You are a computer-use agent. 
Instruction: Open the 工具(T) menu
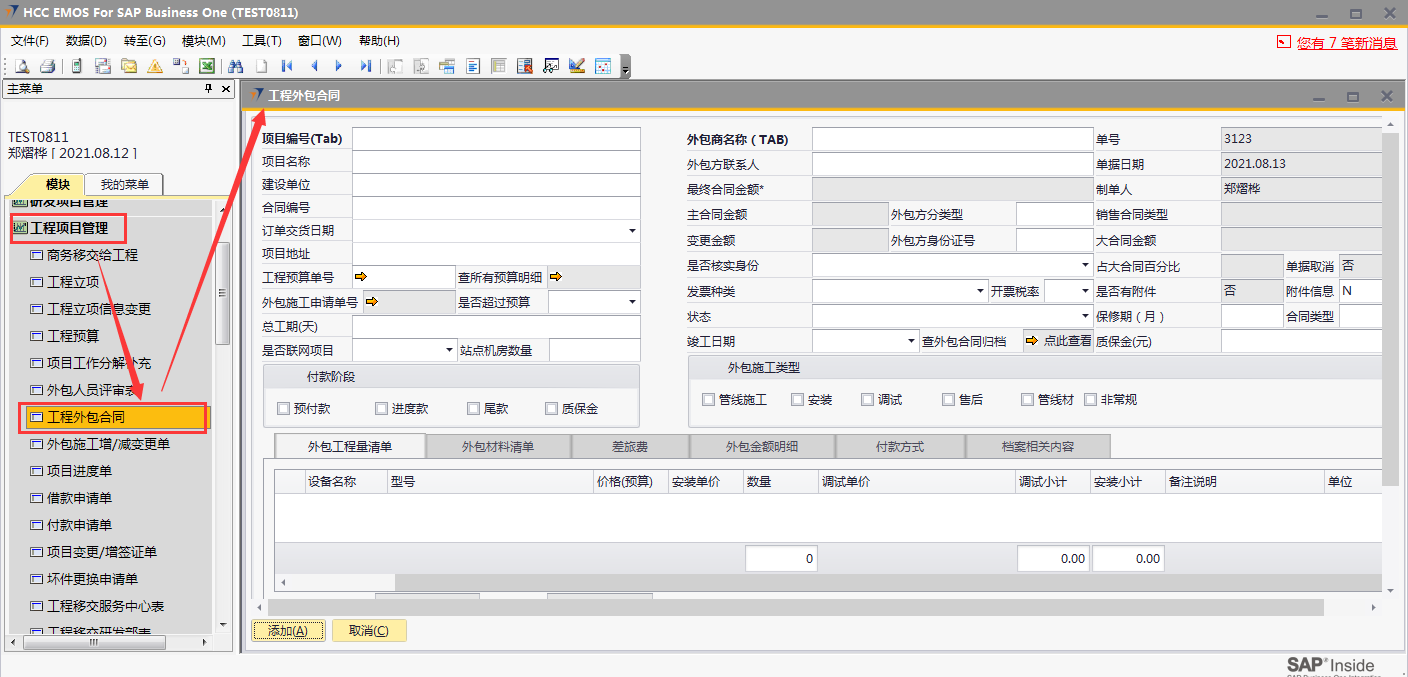click(x=261, y=41)
